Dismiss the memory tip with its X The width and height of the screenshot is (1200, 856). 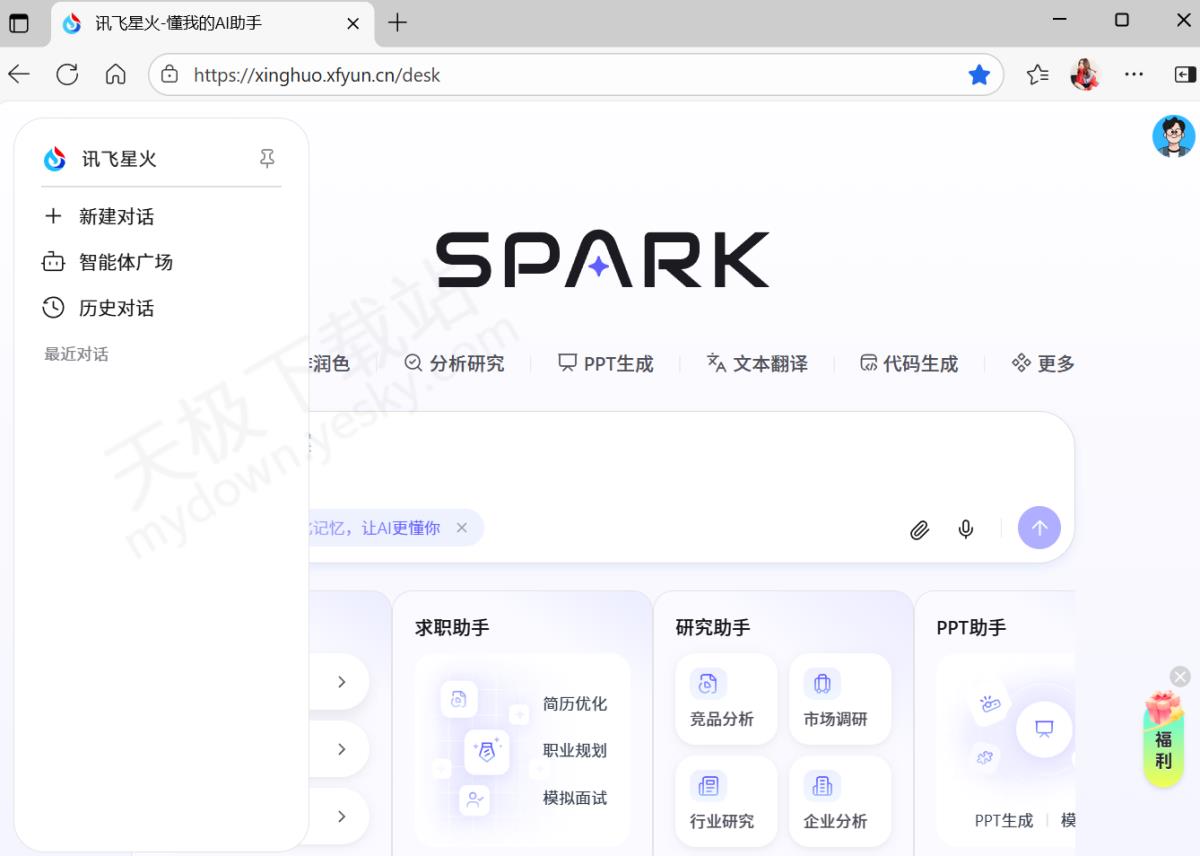(461, 528)
